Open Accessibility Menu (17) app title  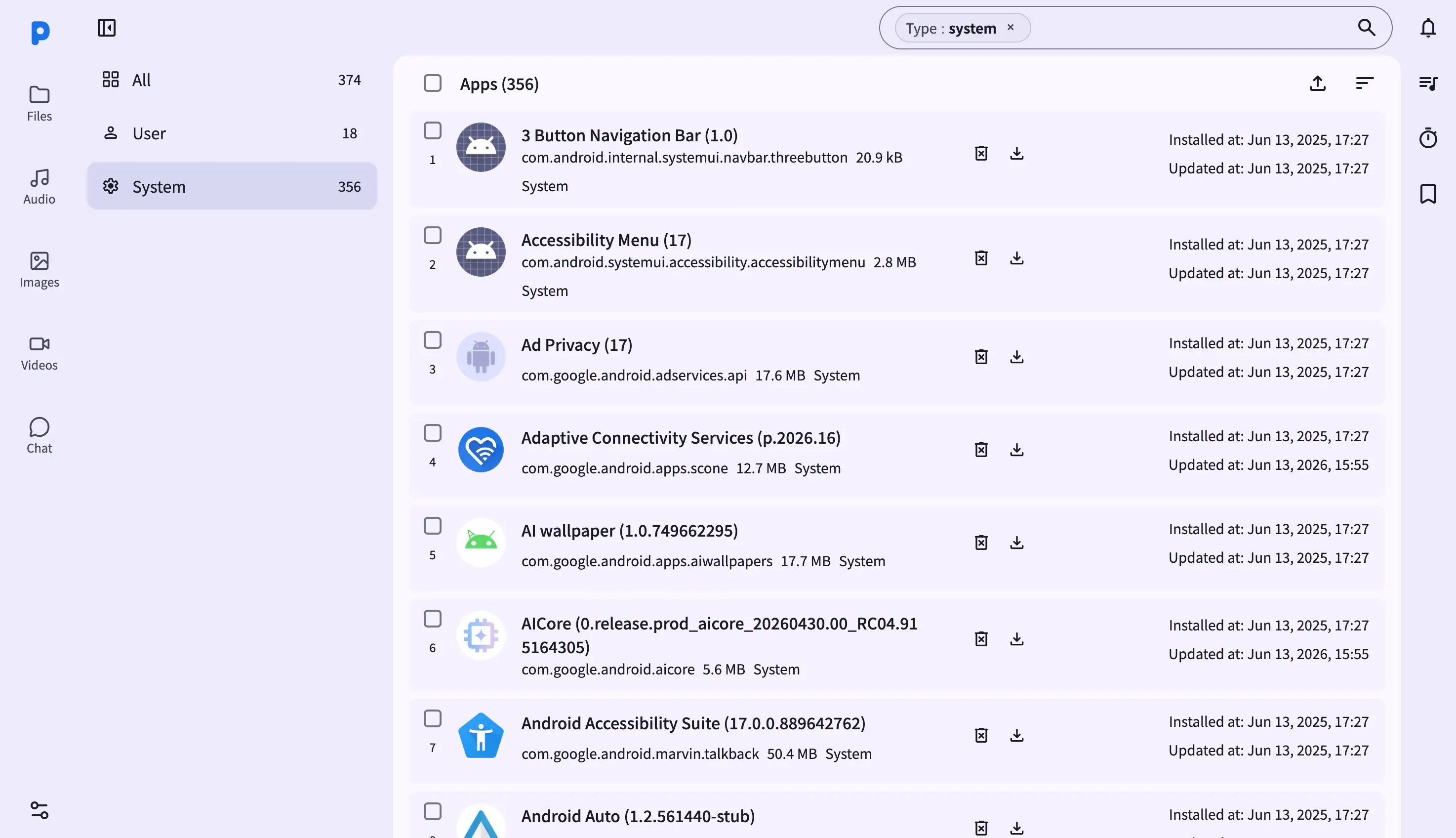607,240
